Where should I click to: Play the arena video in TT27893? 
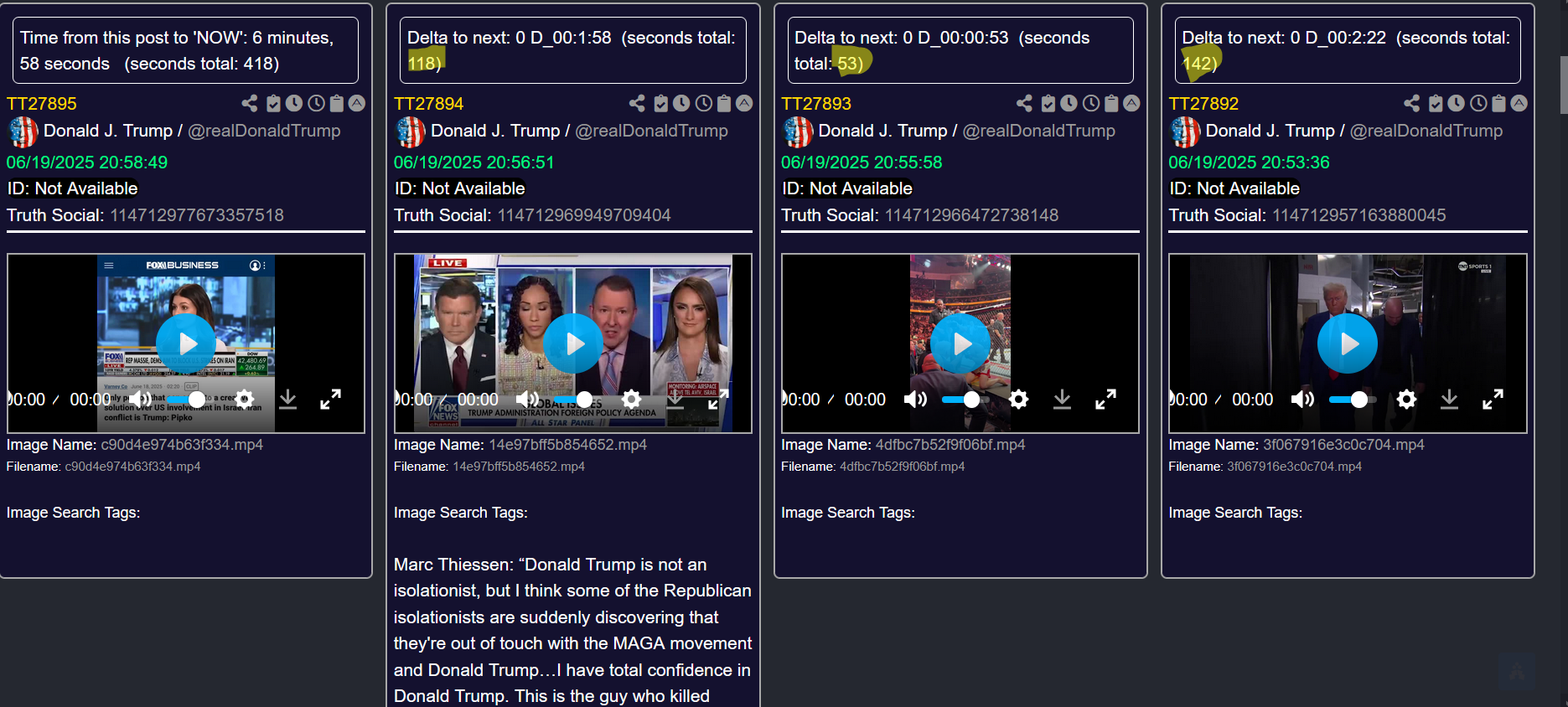[960, 343]
